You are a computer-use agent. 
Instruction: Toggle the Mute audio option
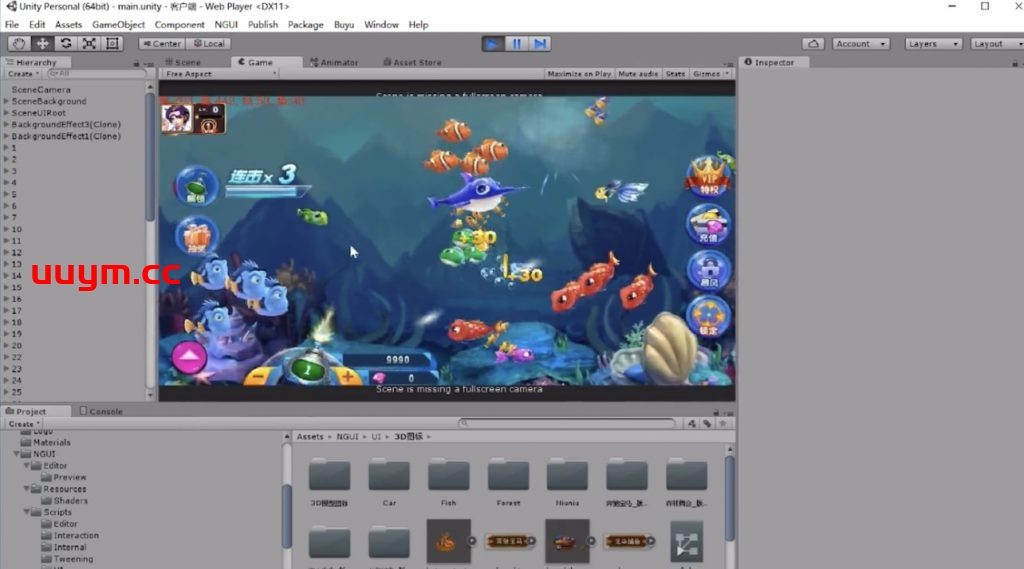[x=638, y=74]
